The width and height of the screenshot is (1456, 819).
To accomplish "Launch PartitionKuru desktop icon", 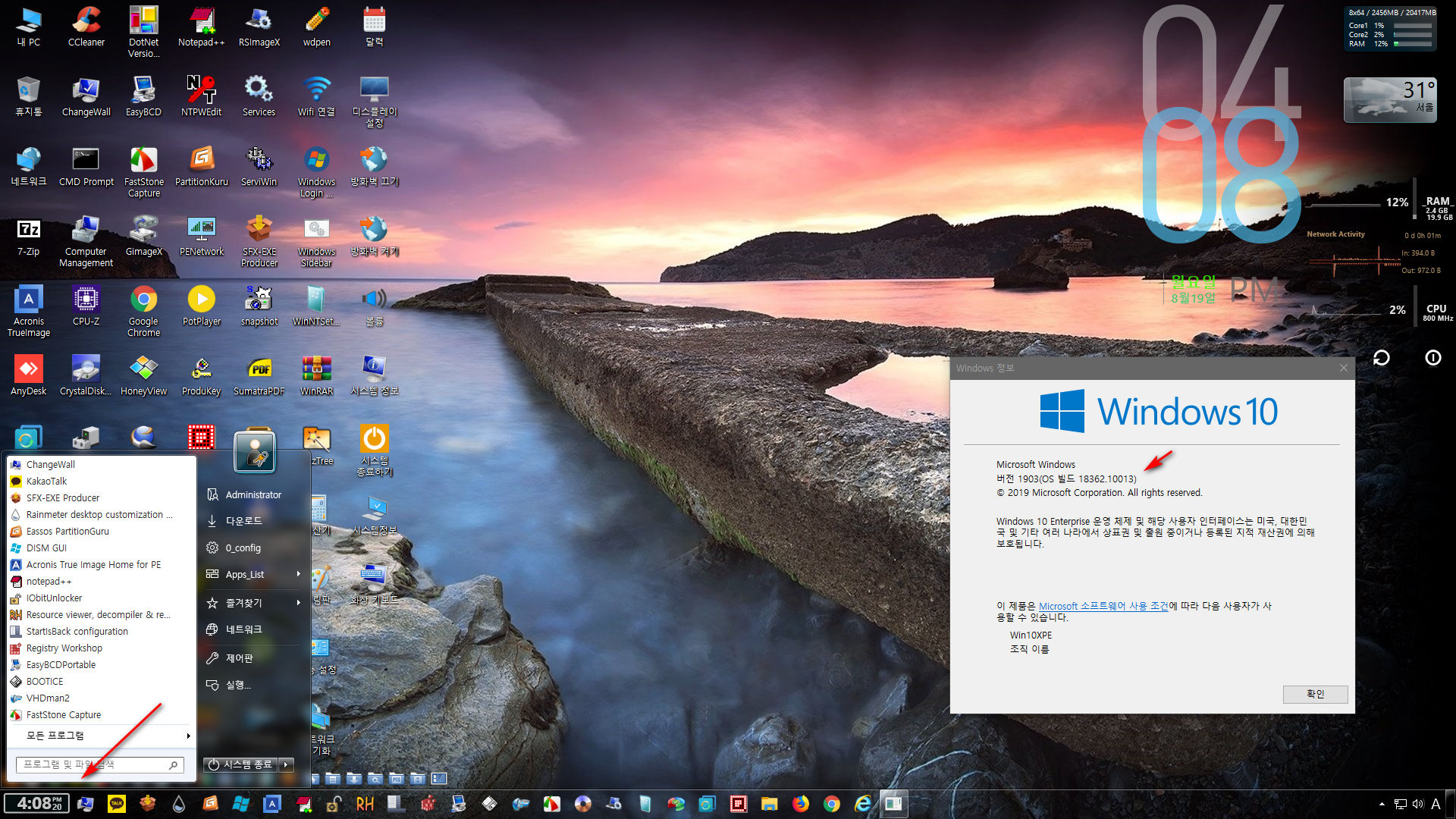I will coord(201,166).
